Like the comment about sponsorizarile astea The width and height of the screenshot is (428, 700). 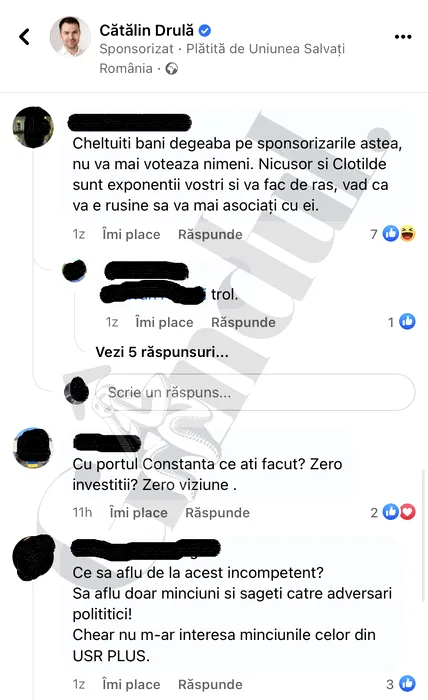[131, 234]
